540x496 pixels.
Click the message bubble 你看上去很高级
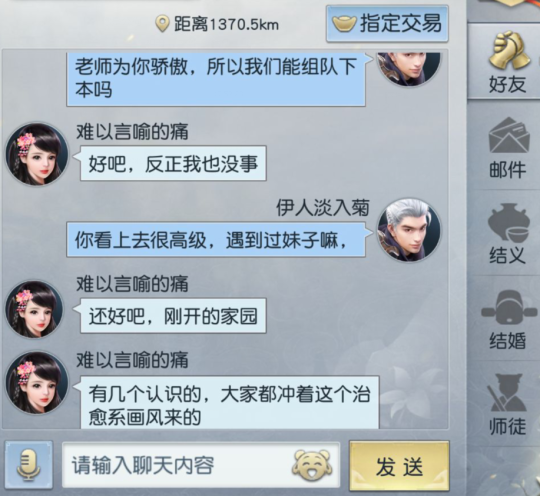point(216,240)
